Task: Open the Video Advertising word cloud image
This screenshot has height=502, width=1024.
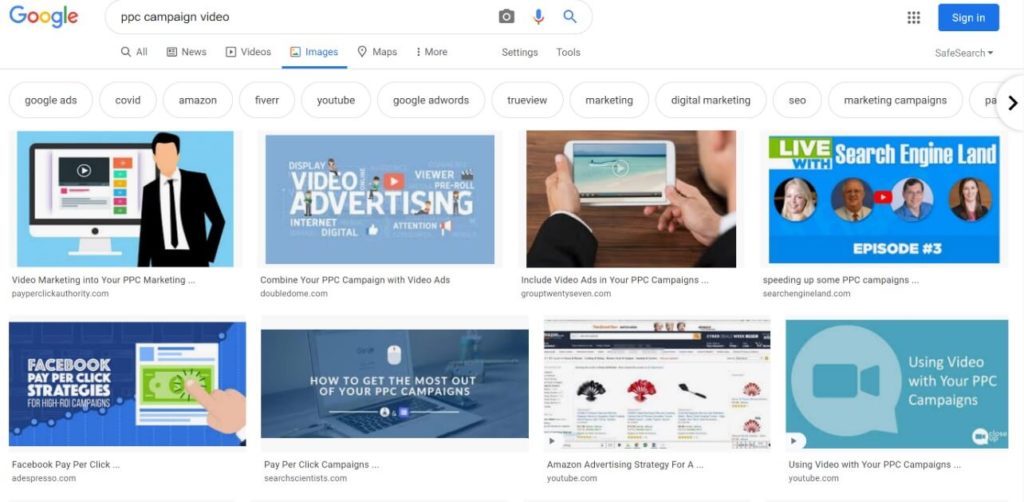Action: click(x=379, y=199)
